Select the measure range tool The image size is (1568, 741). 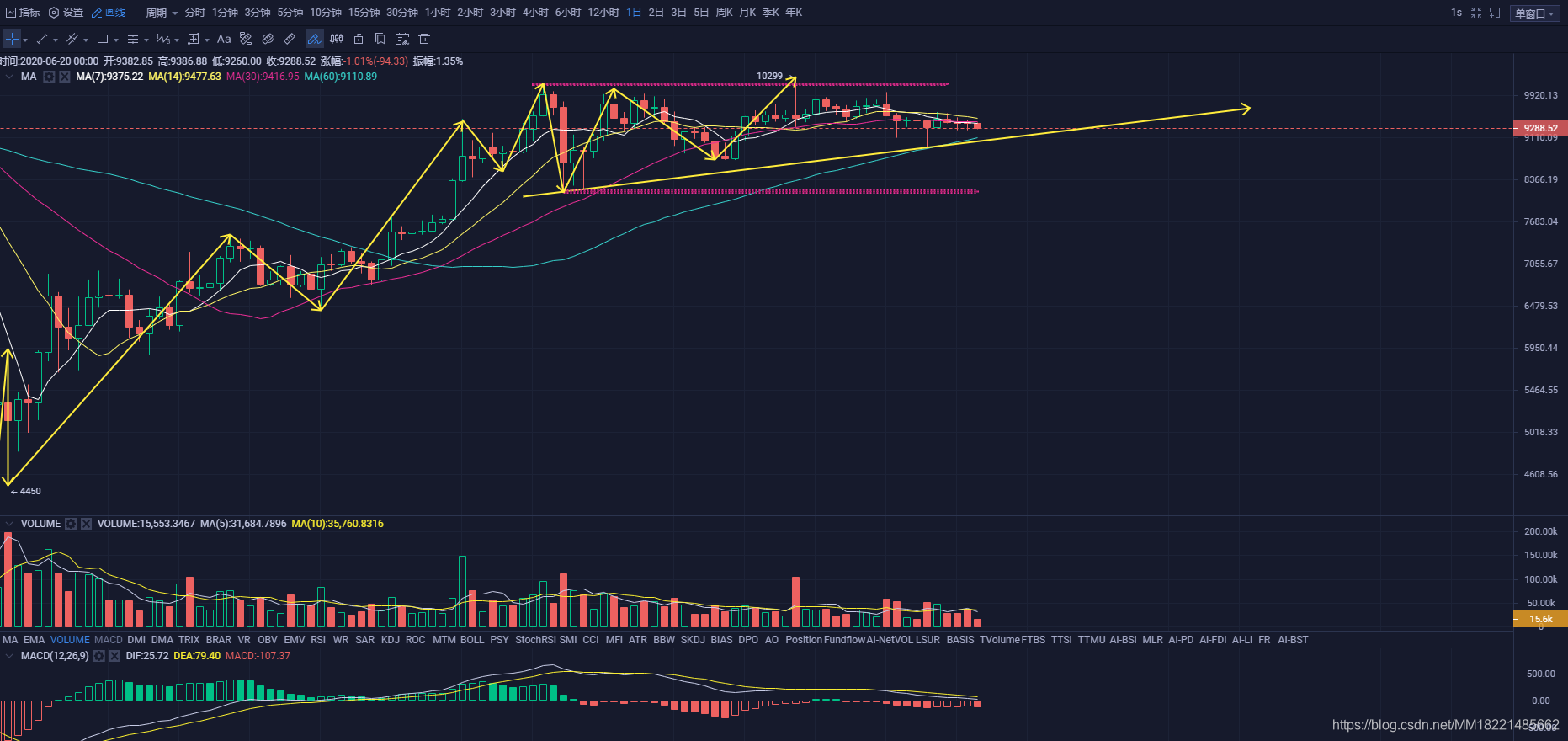[194, 39]
